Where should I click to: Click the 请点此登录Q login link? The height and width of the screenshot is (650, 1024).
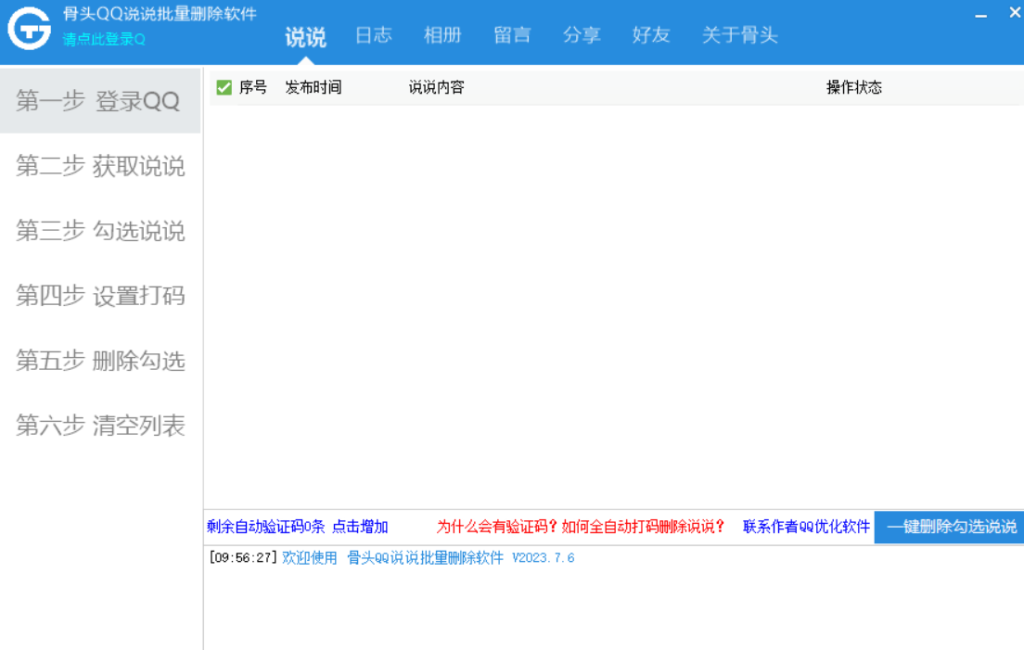[104, 39]
